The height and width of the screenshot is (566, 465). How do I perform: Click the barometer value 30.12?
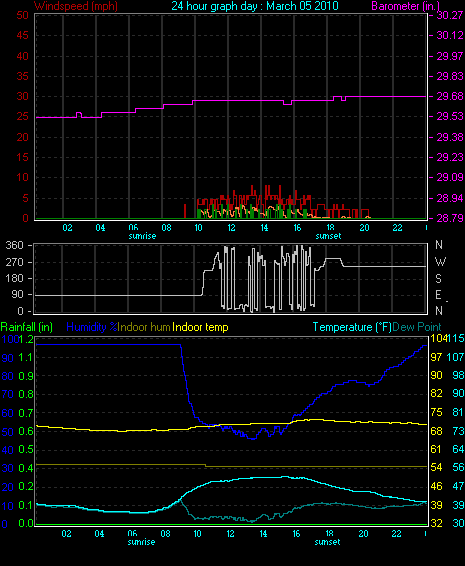(x=450, y=35)
